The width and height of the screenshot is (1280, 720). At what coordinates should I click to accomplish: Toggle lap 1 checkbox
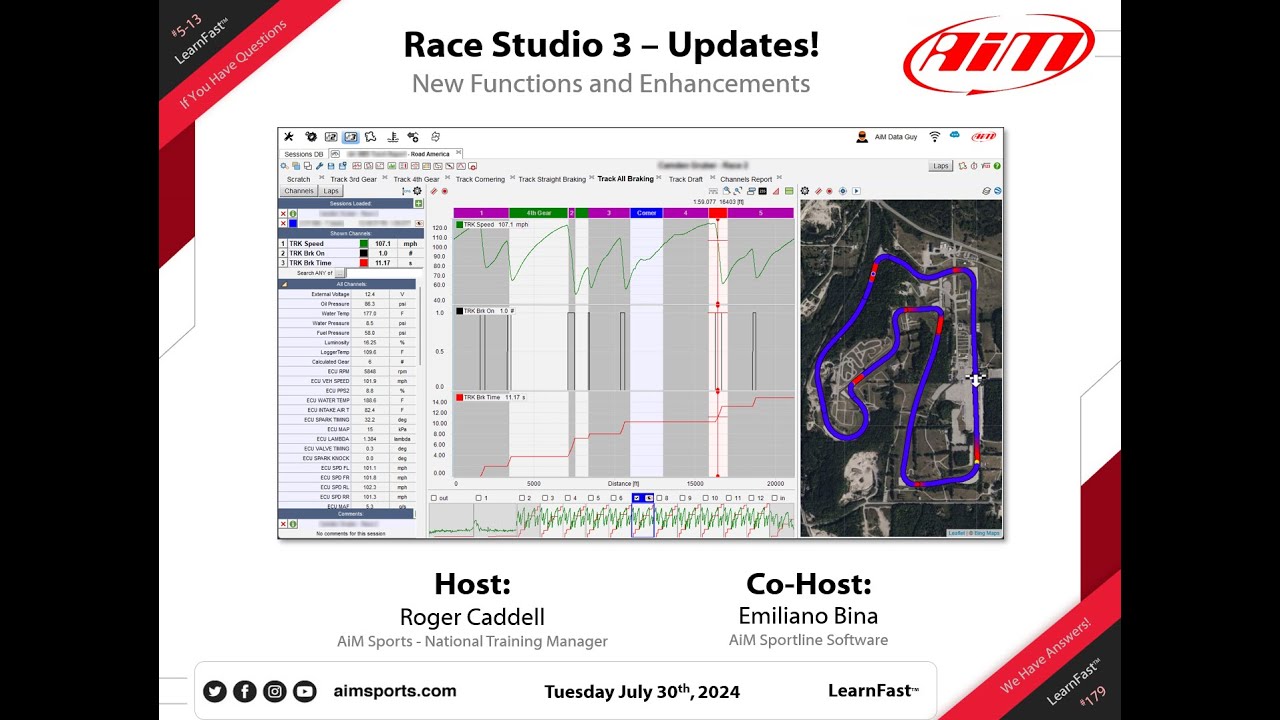(479, 498)
